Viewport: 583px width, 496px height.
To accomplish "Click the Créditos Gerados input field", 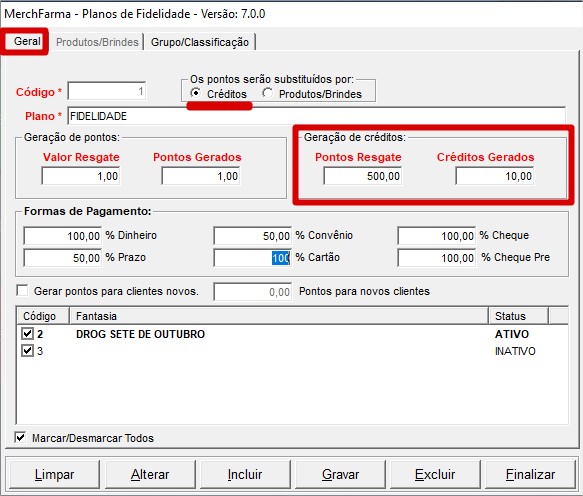I will point(495,176).
